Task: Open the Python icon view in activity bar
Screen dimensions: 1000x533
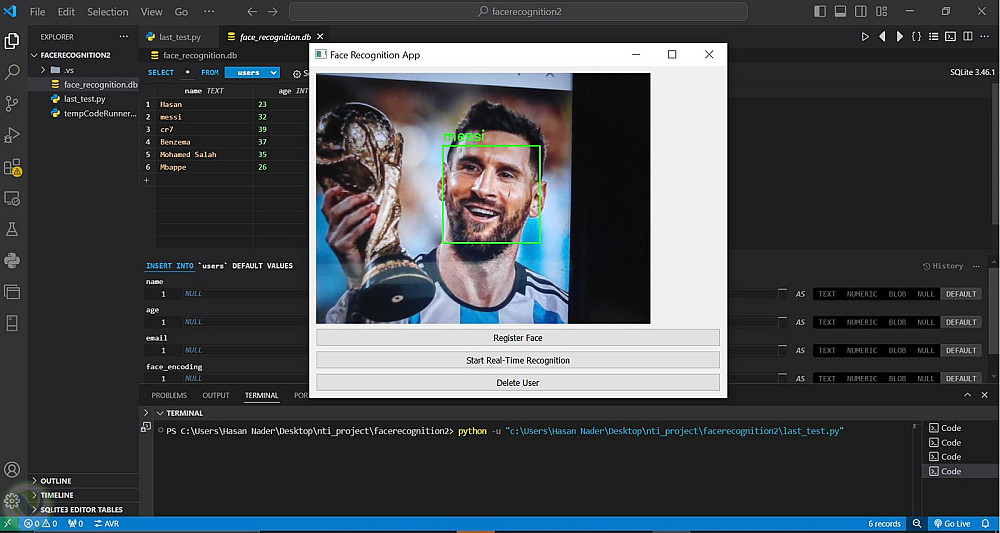Action: pyautogui.click(x=12, y=260)
